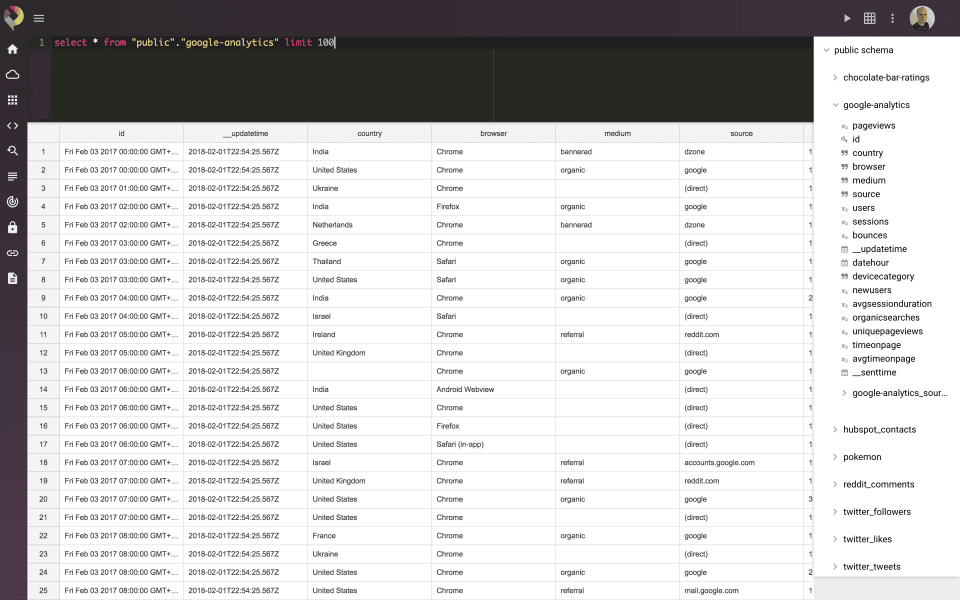
Task: Go to Home in the sidebar
Action: tap(13, 49)
